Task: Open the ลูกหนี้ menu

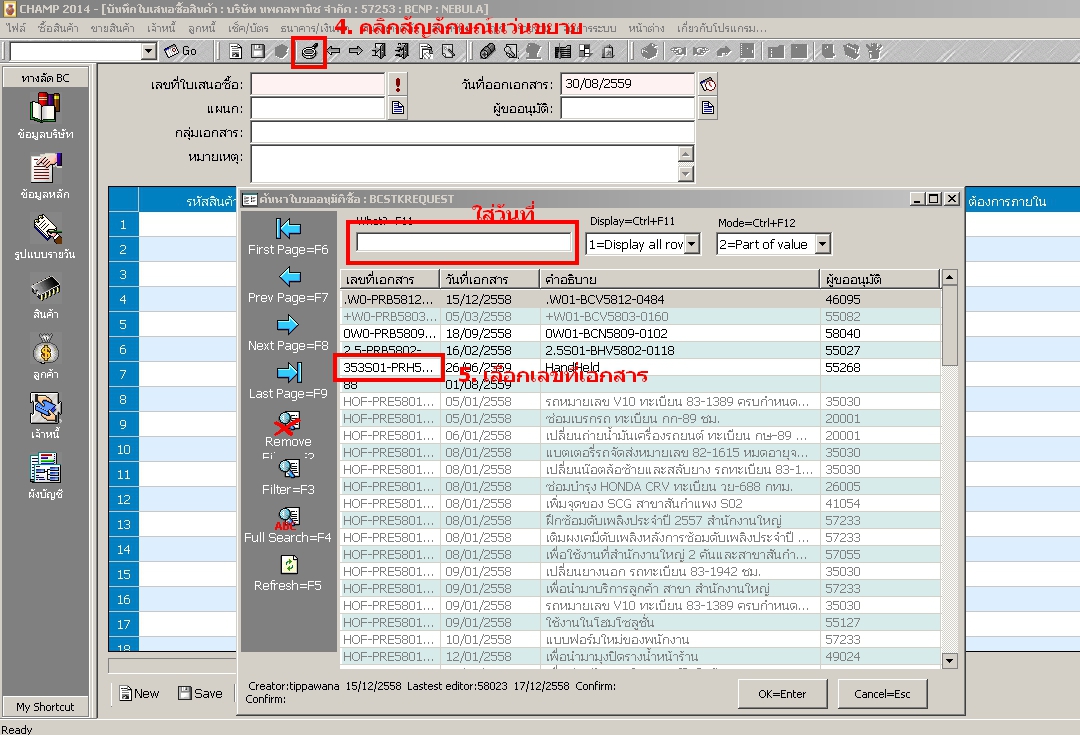Action: point(202,28)
